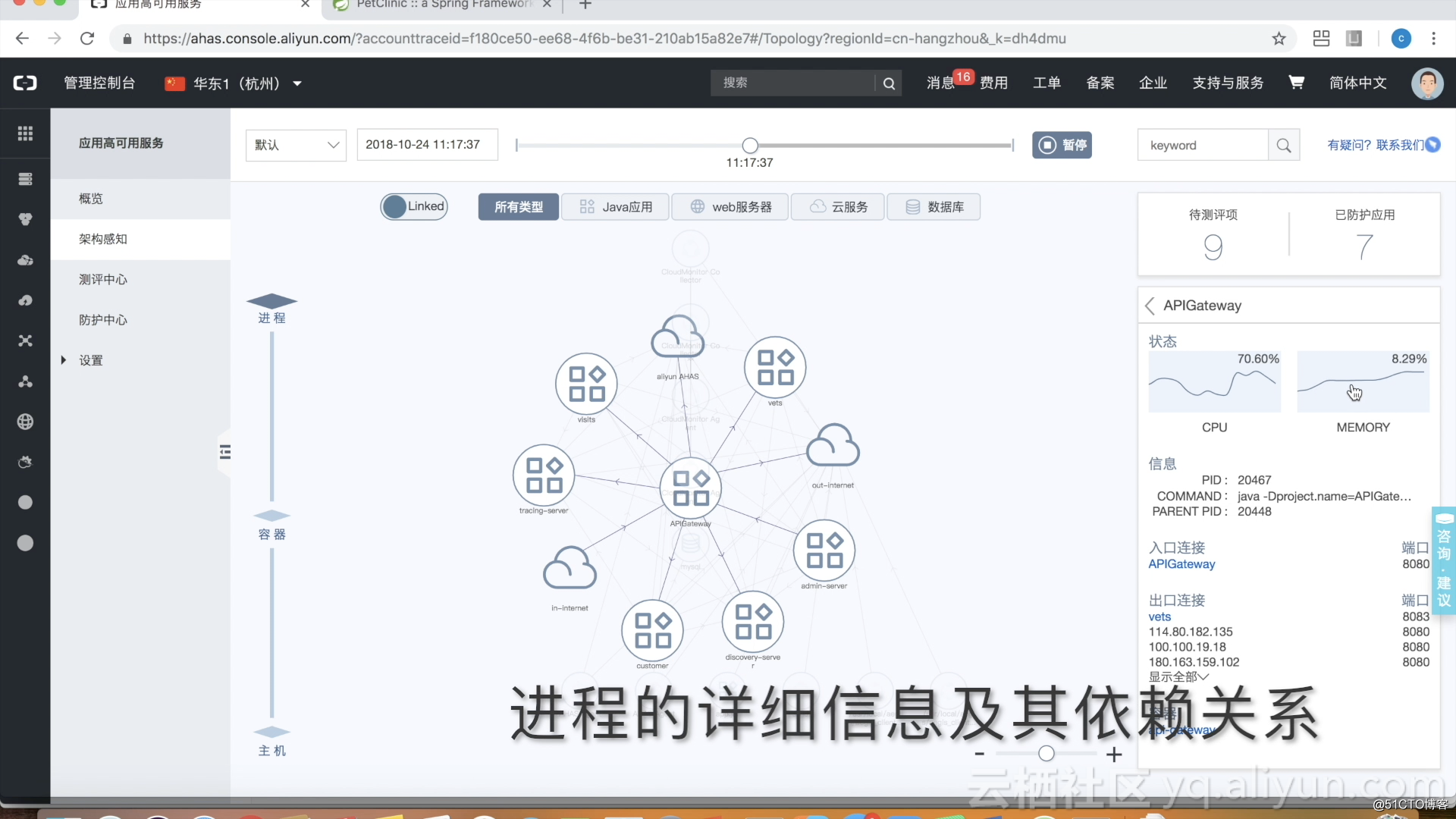The image size is (1456, 819).
Task: Click the server list icon in left rail
Action: point(25,179)
